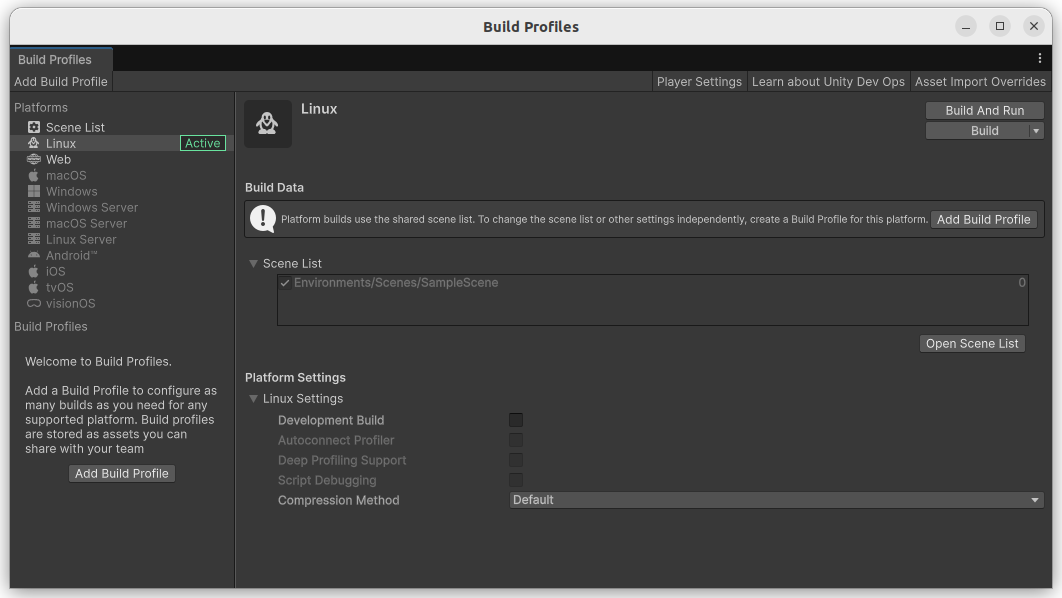Click the macOS Server icon
This screenshot has height=598, width=1062.
34,223
